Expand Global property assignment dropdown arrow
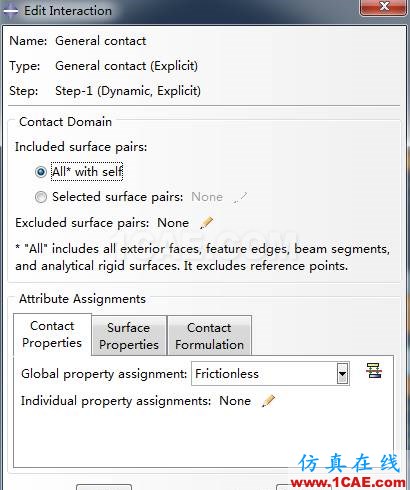Image resolution: width=410 pixels, height=490 pixels. (x=342, y=374)
